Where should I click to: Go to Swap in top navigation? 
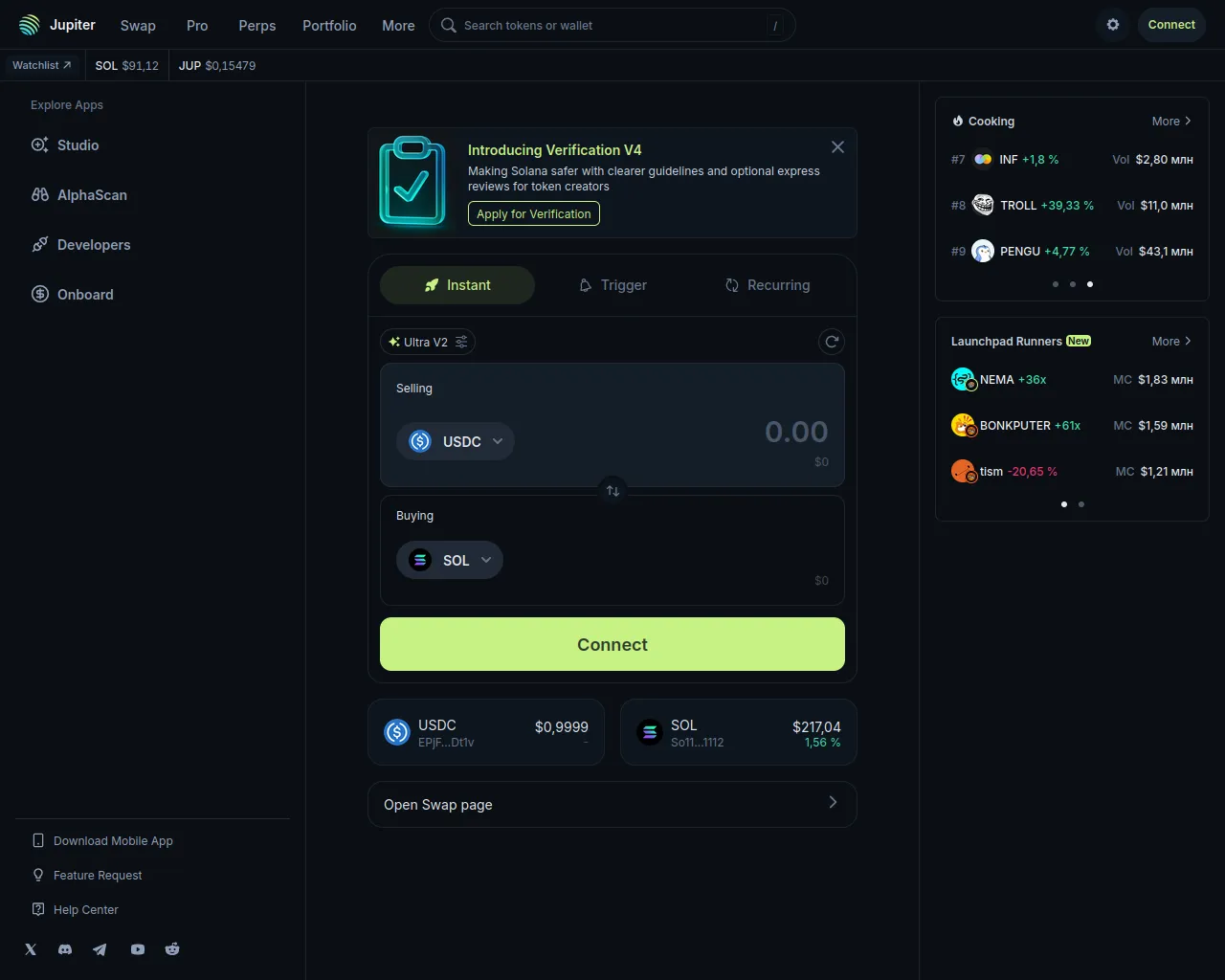tap(138, 26)
